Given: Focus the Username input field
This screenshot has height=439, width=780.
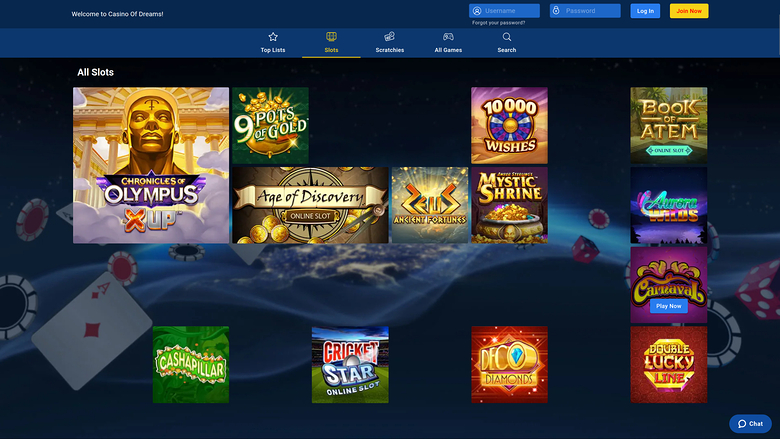Looking at the screenshot, I should (504, 10).
